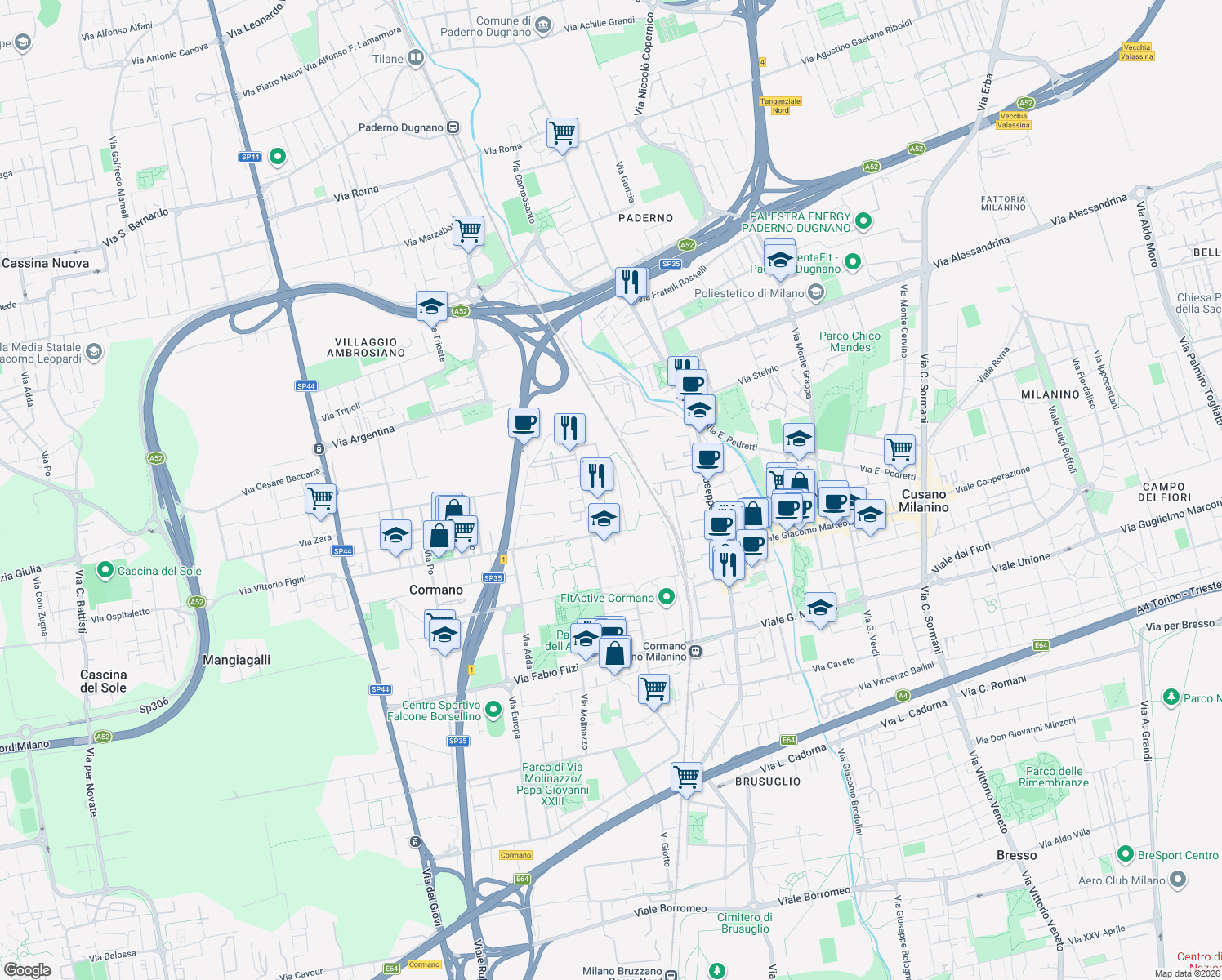Open the coffee cup pin on Via Argentina

click(524, 424)
